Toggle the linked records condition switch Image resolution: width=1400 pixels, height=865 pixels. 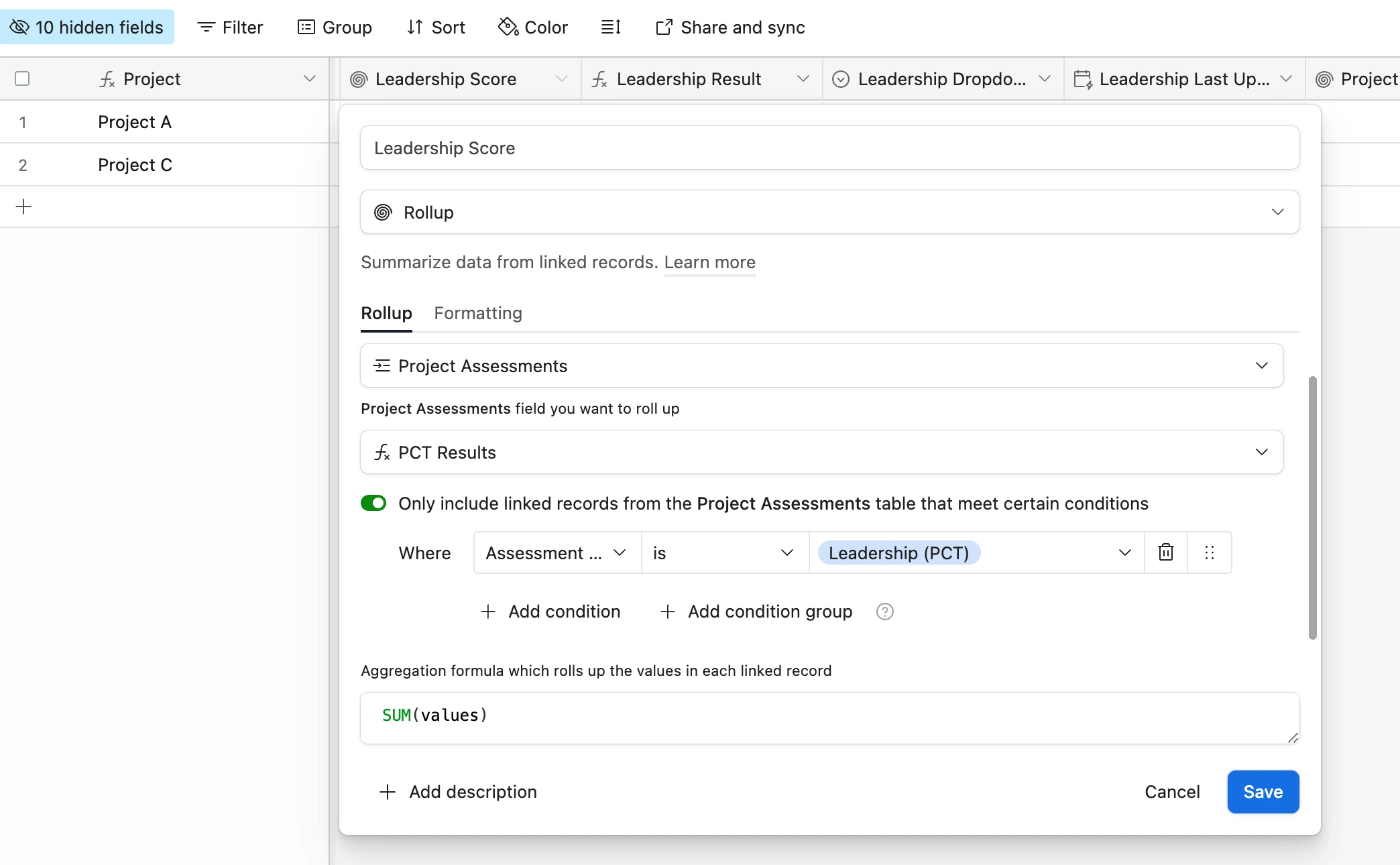pos(373,503)
